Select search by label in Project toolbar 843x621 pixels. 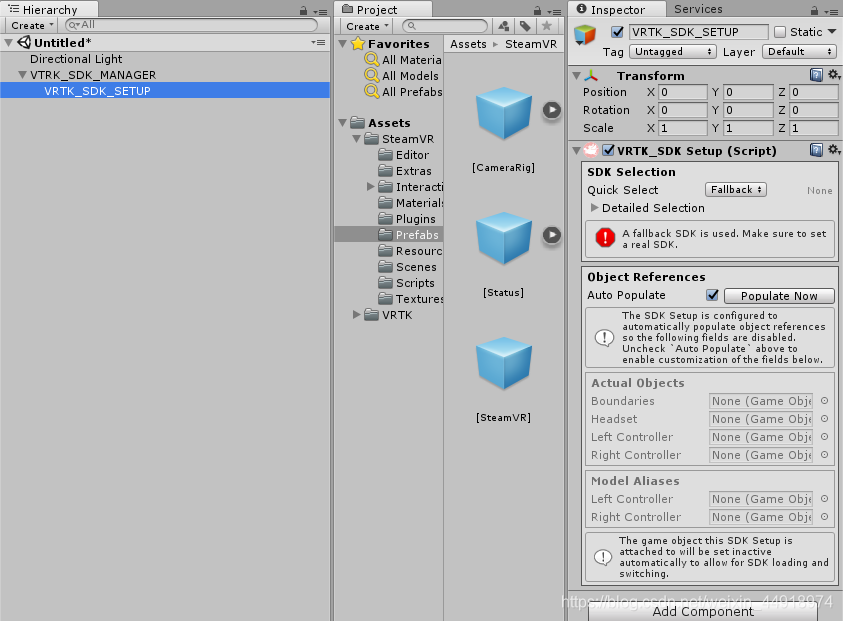pyautogui.click(x=523, y=26)
